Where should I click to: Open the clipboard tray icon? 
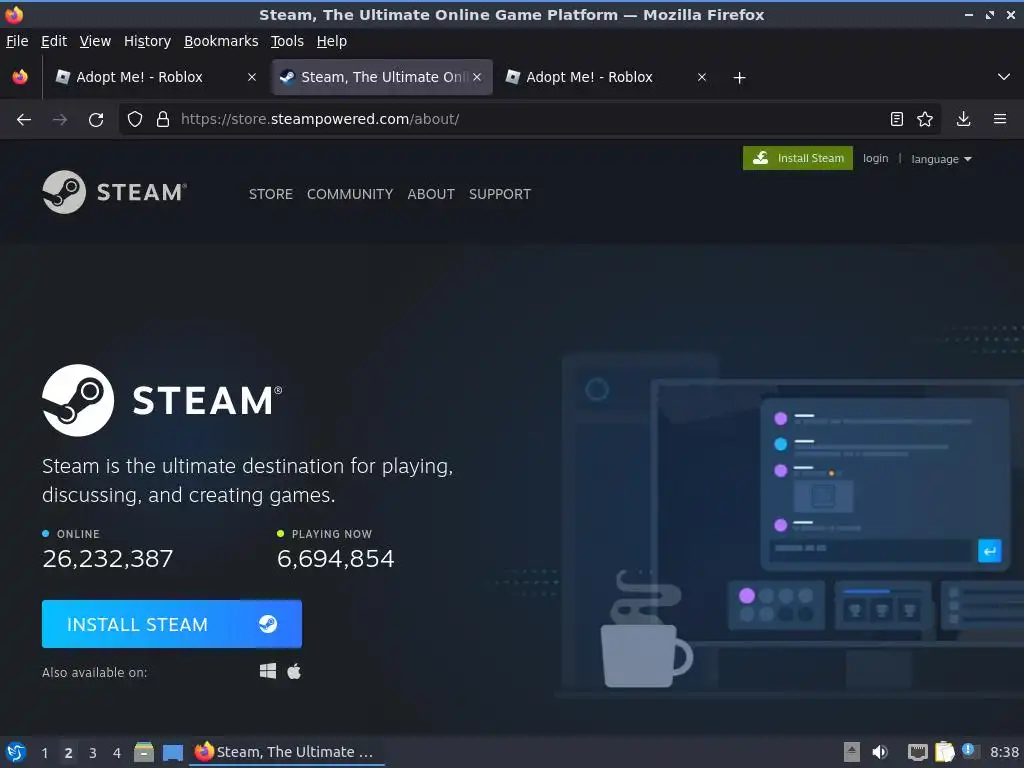(x=944, y=752)
